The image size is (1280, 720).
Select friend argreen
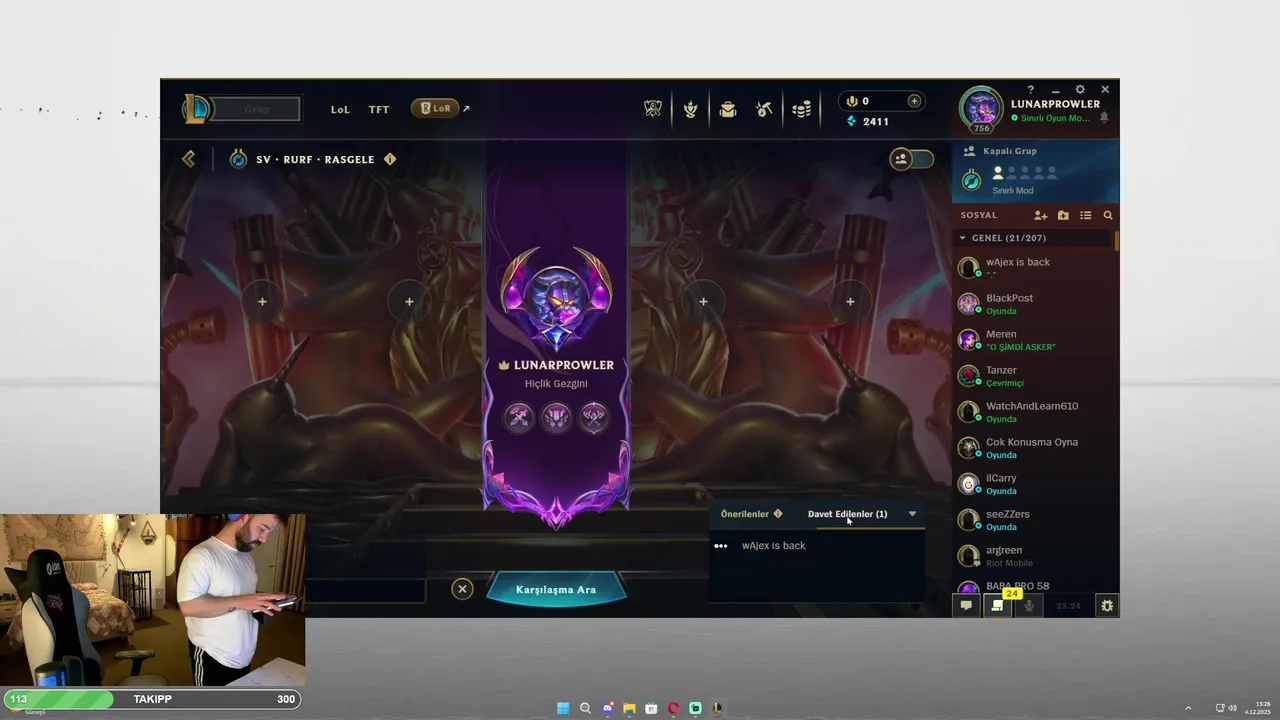point(1035,556)
